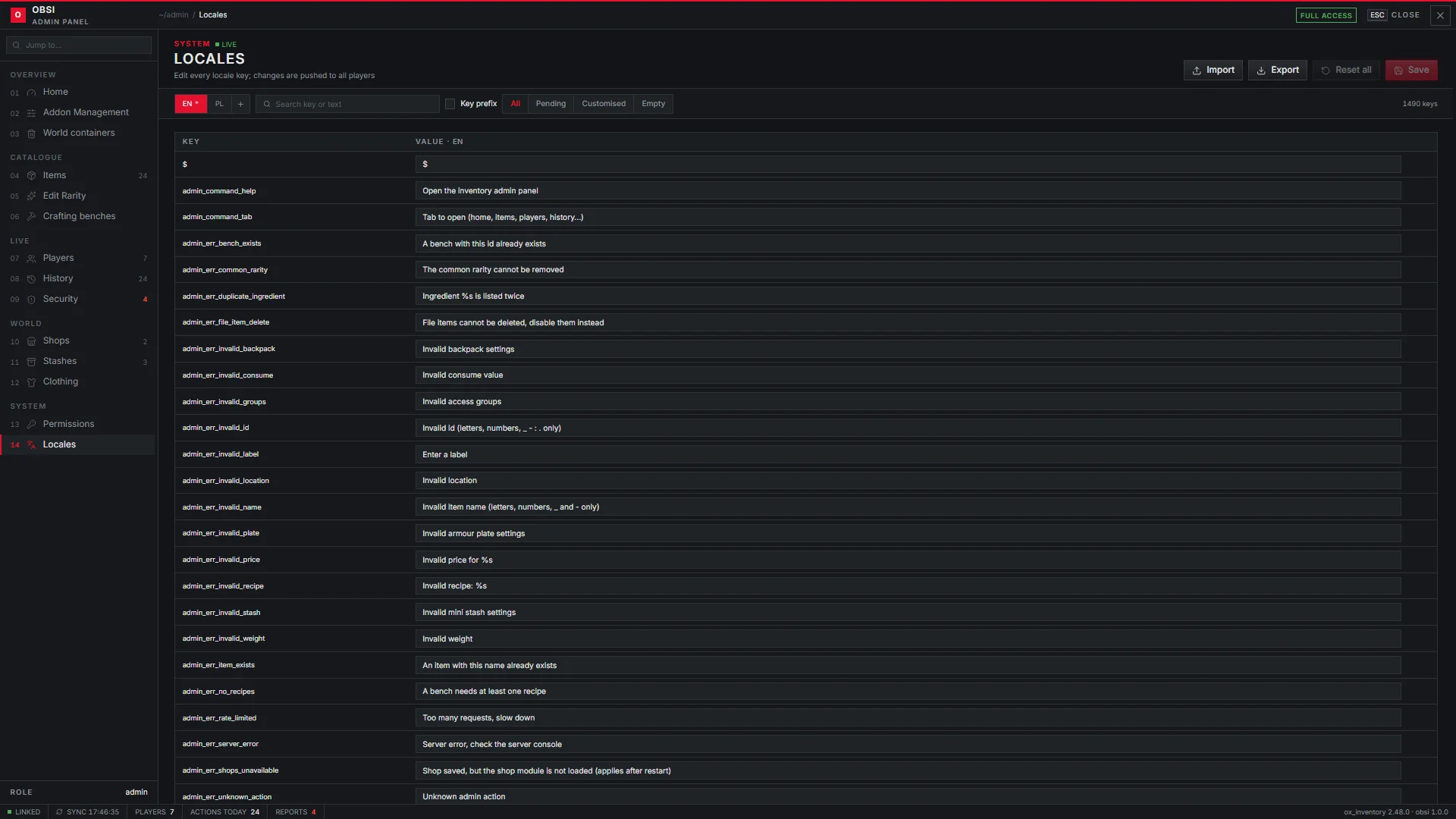Image resolution: width=1456 pixels, height=819 pixels.
Task: Select the All filter
Action: pos(516,104)
